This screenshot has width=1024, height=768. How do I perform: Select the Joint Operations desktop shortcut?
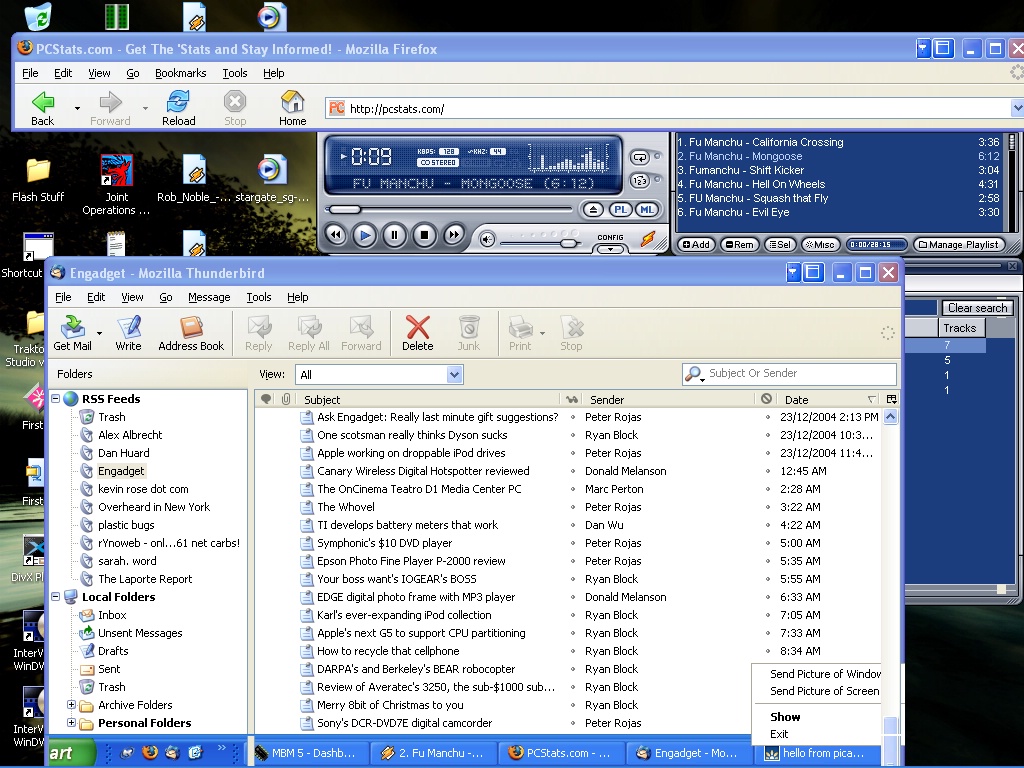[x=117, y=185]
